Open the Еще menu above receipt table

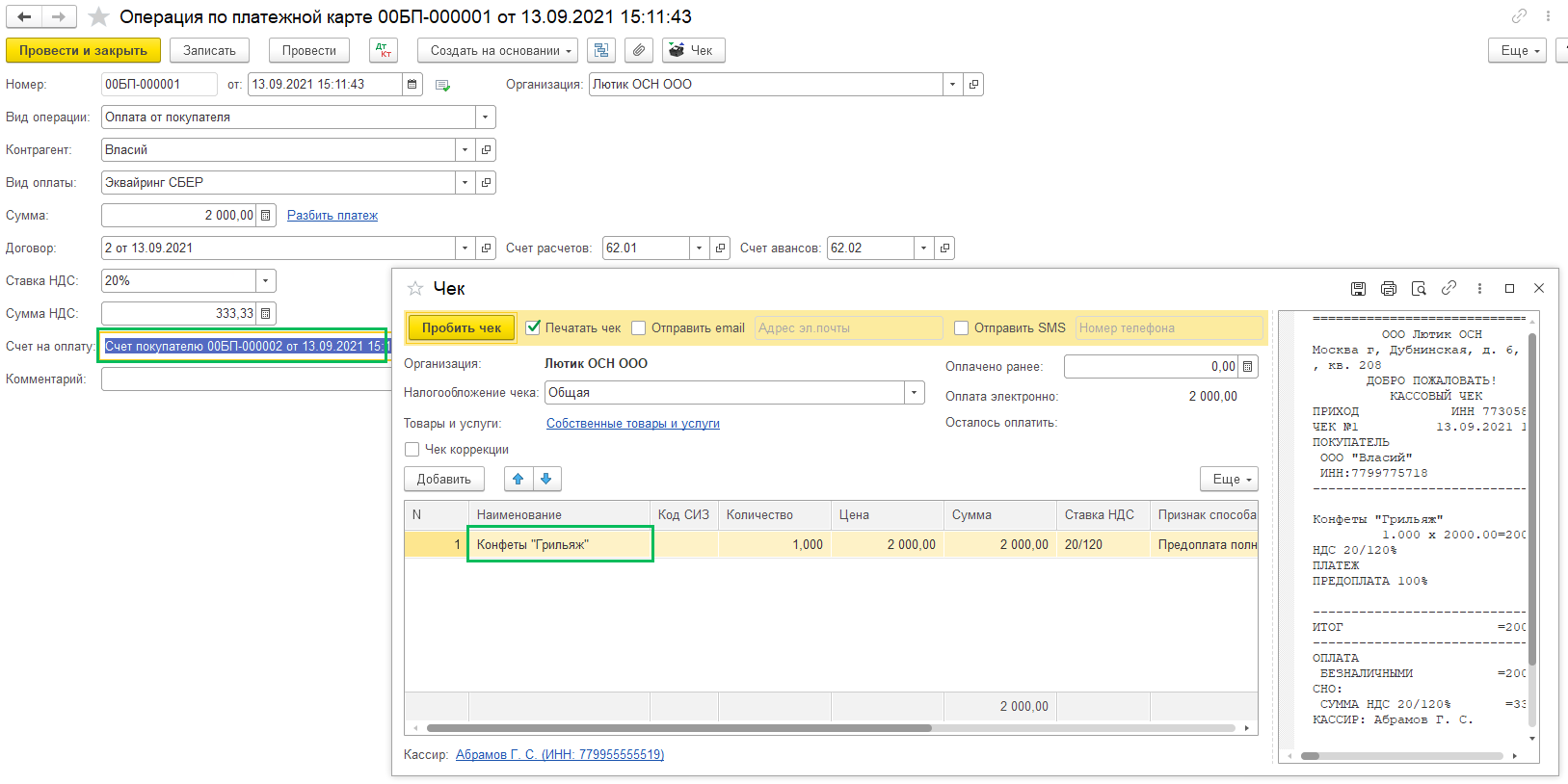pos(1230,480)
